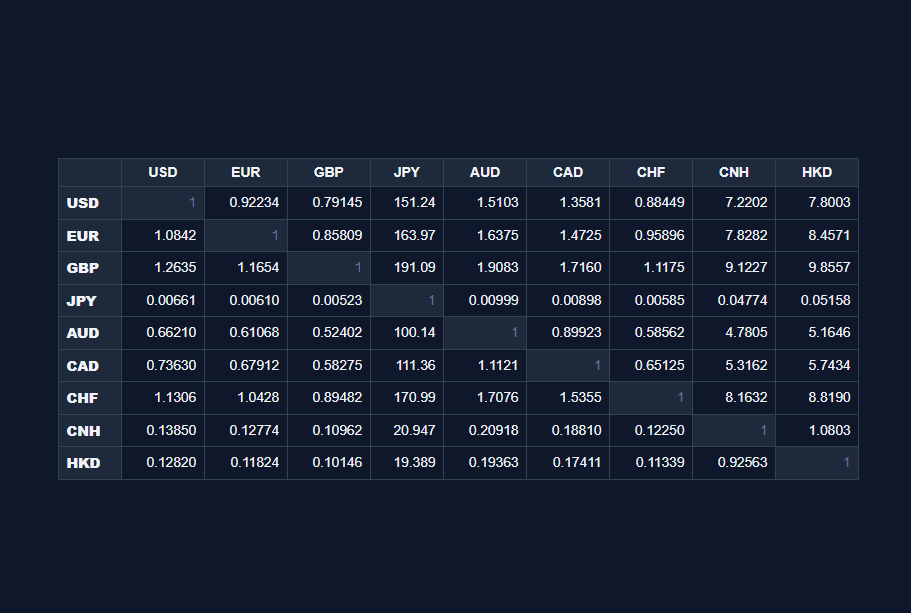The height and width of the screenshot is (613, 911).
Task: Click HKD to CNH rate 0.92563
Action: pyautogui.click(x=734, y=463)
